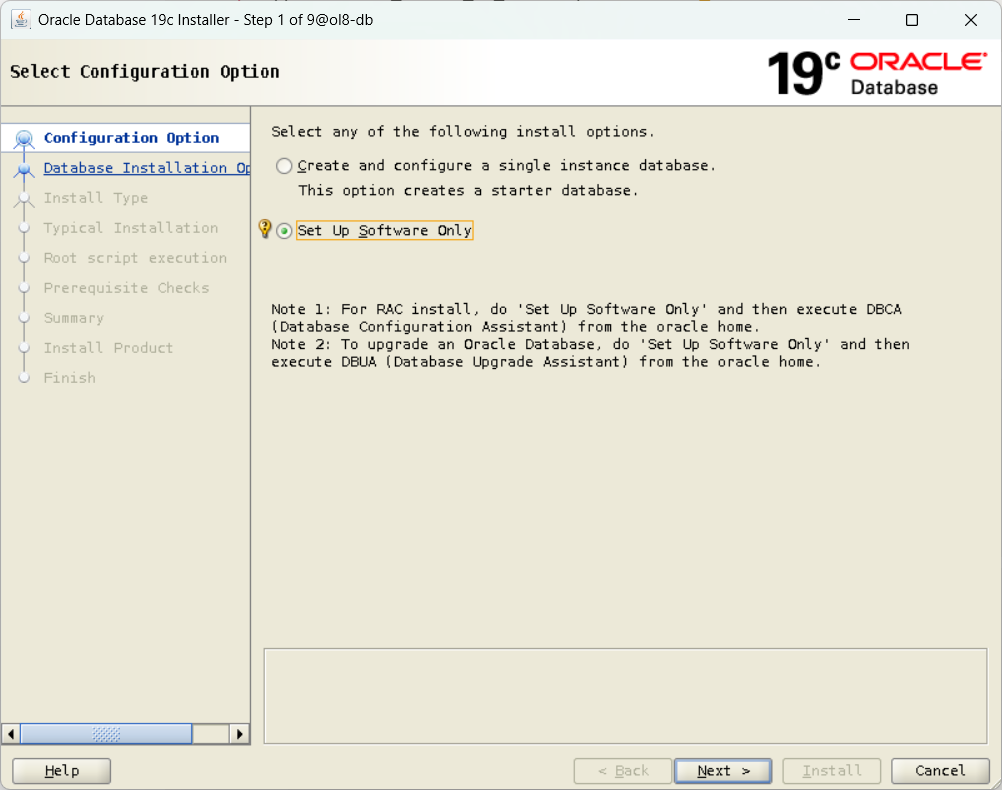Image resolution: width=1002 pixels, height=790 pixels.
Task: Maximize the installer window
Action: point(912,20)
